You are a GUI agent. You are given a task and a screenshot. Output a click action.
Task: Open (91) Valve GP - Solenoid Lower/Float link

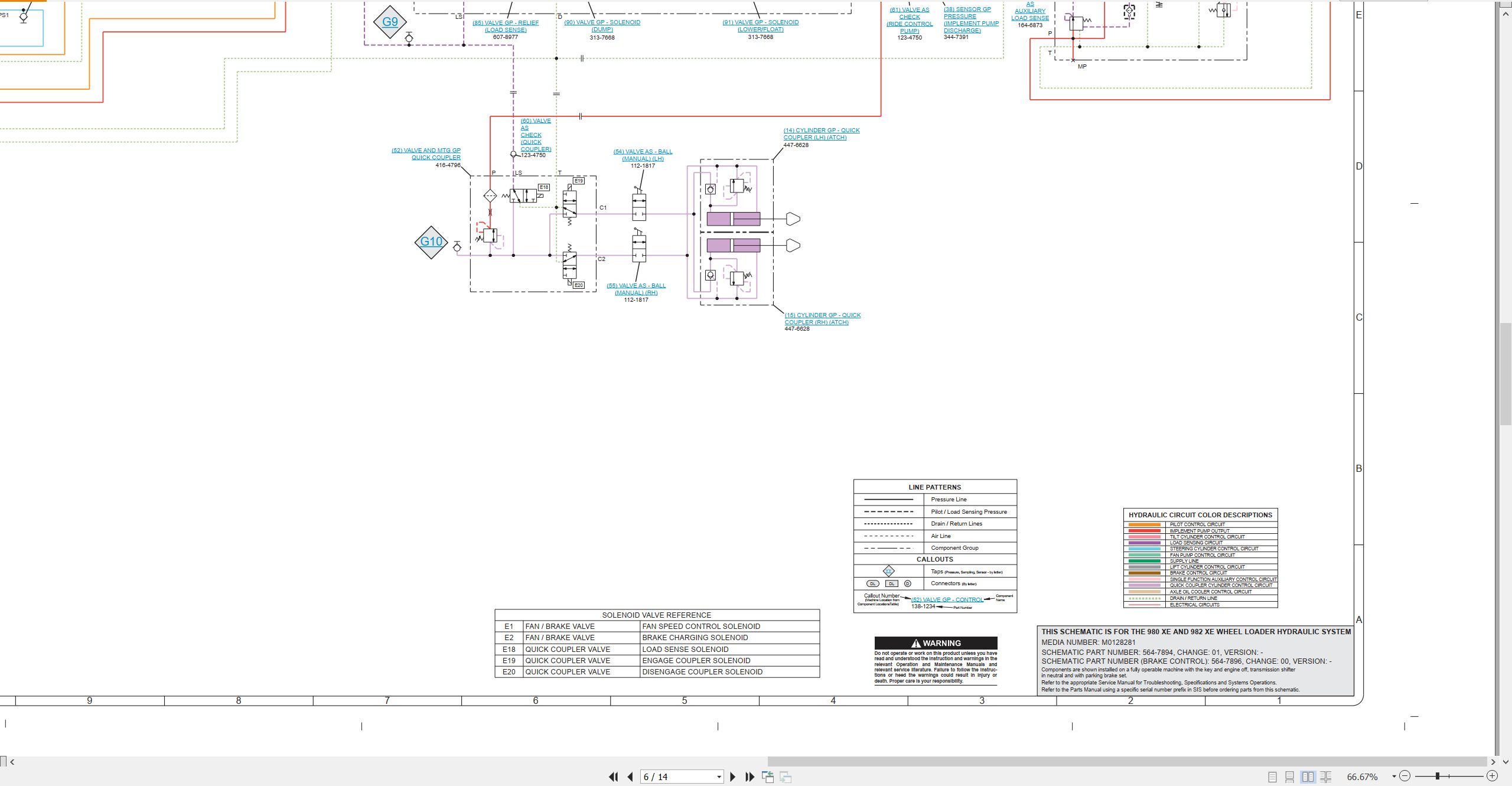(761, 25)
